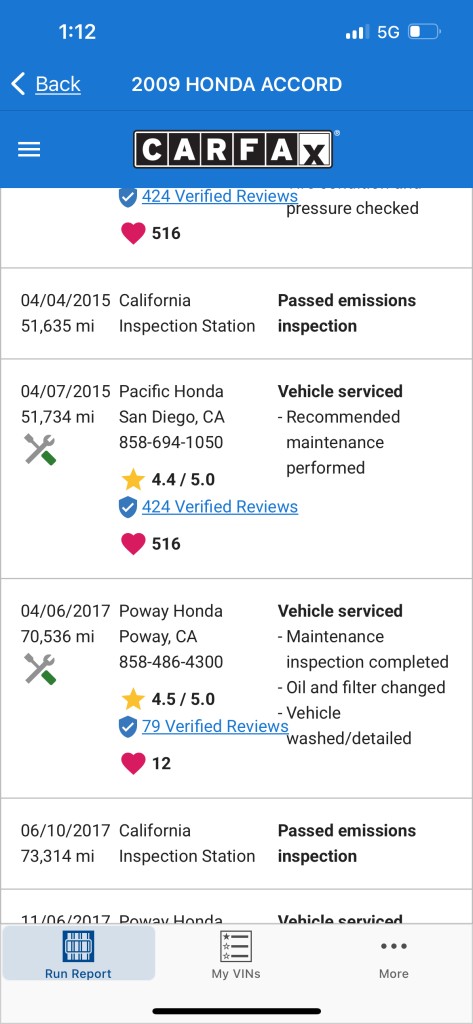
Task: Tap the star rating 4.4 / 5.0
Action: point(168,480)
